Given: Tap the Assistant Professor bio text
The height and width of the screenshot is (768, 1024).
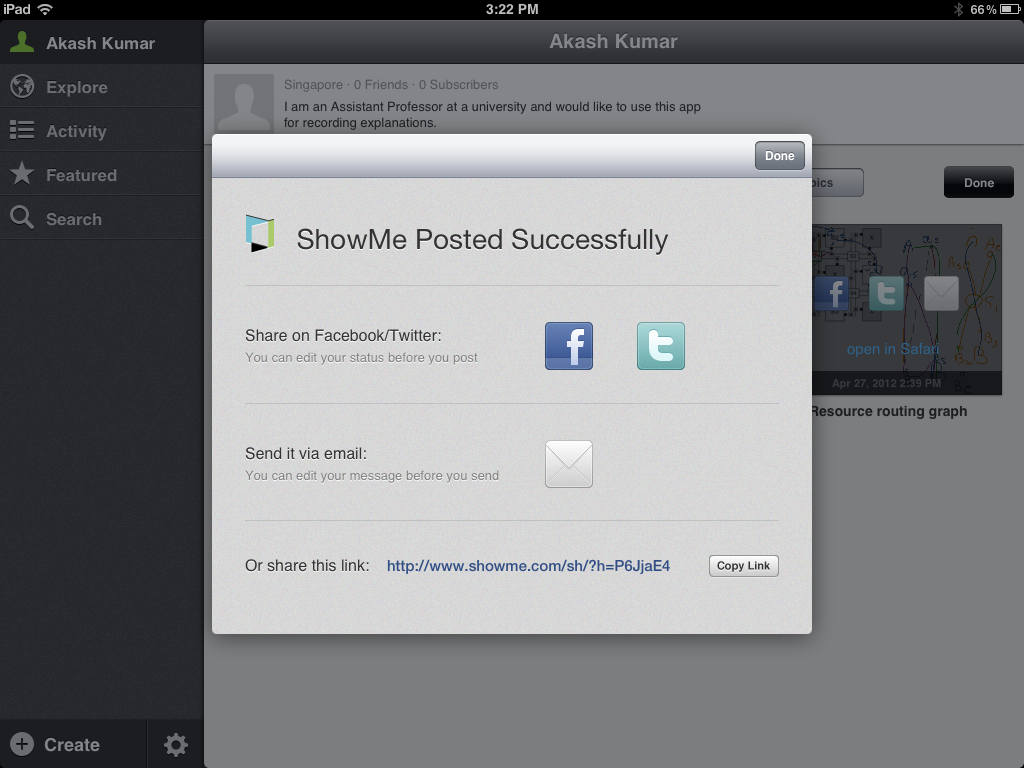Looking at the screenshot, I should point(492,114).
